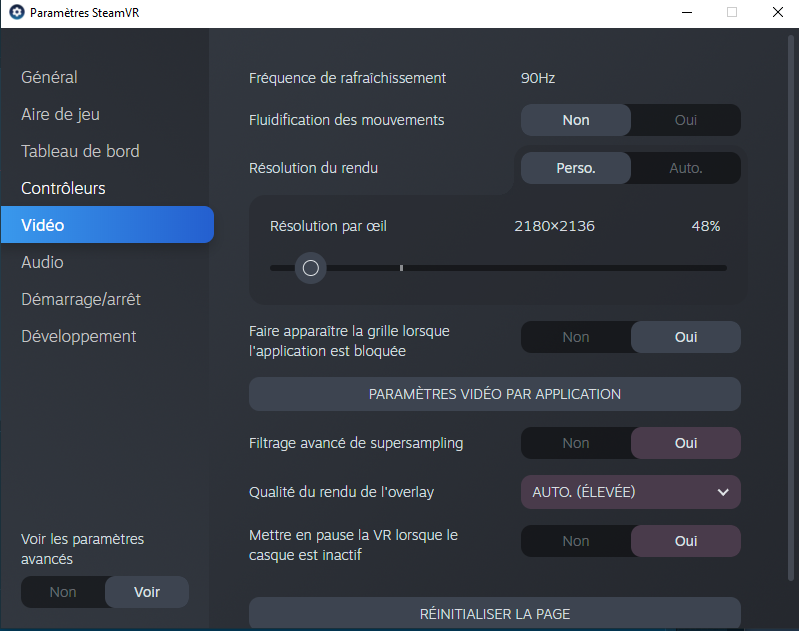This screenshot has width=799, height=631.
Task: Set pause VR when headset inactive to Non
Action: pyautogui.click(x=576, y=541)
